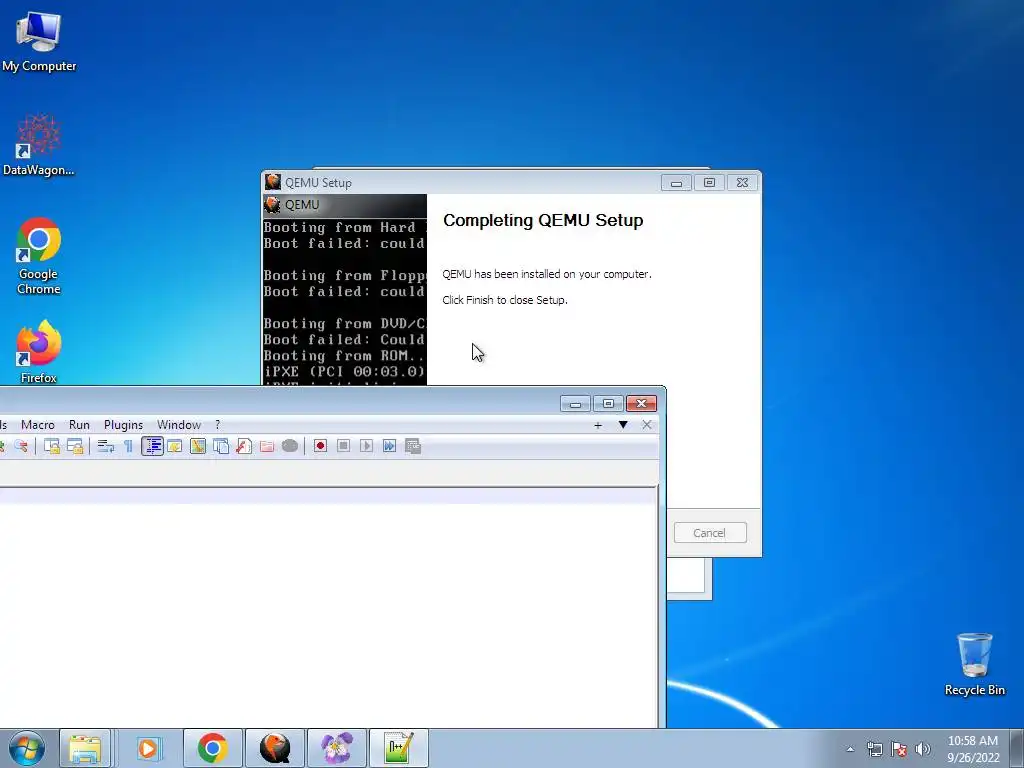This screenshot has height=768, width=1024.
Task: Minimize the QEMU Setup window
Action: pos(676,183)
